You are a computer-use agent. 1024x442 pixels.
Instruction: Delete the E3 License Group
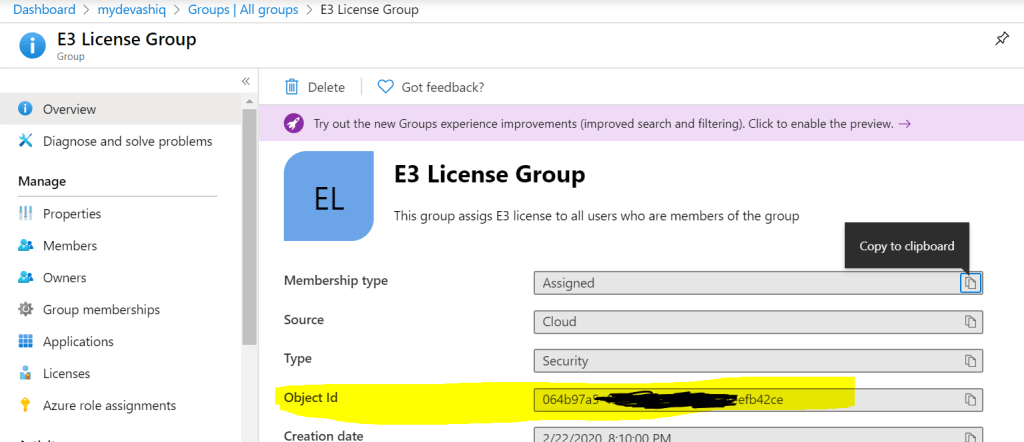pos(315,87)
